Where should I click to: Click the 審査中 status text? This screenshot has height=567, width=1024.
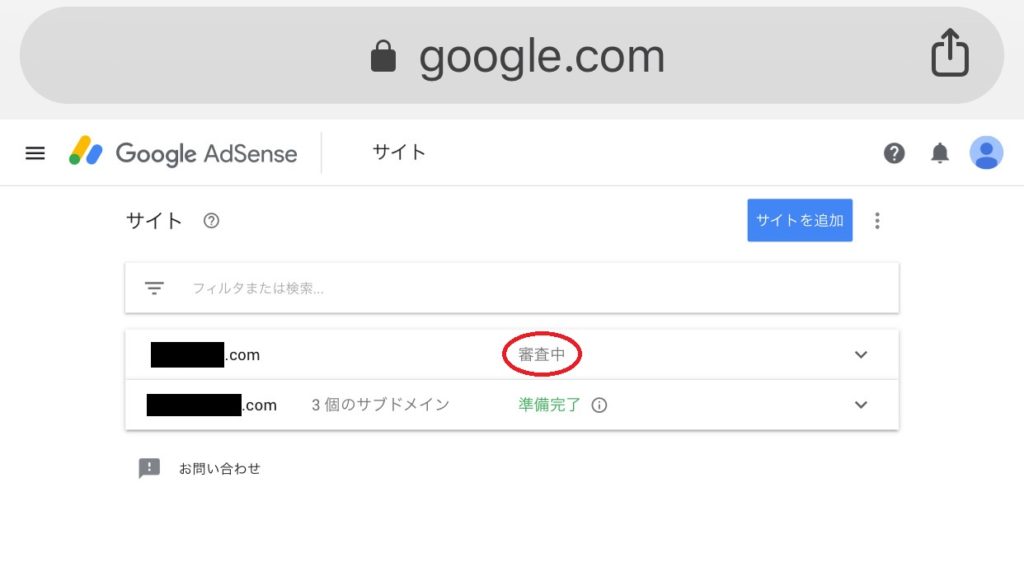[541, 355]
